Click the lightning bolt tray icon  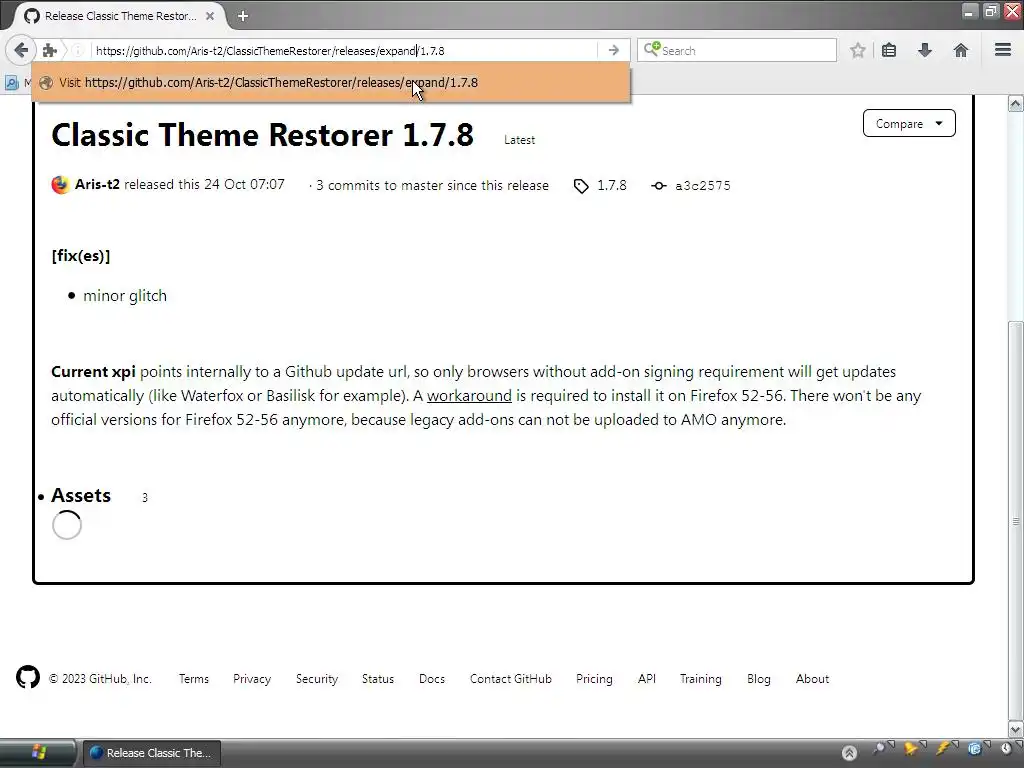click(943, 748)
